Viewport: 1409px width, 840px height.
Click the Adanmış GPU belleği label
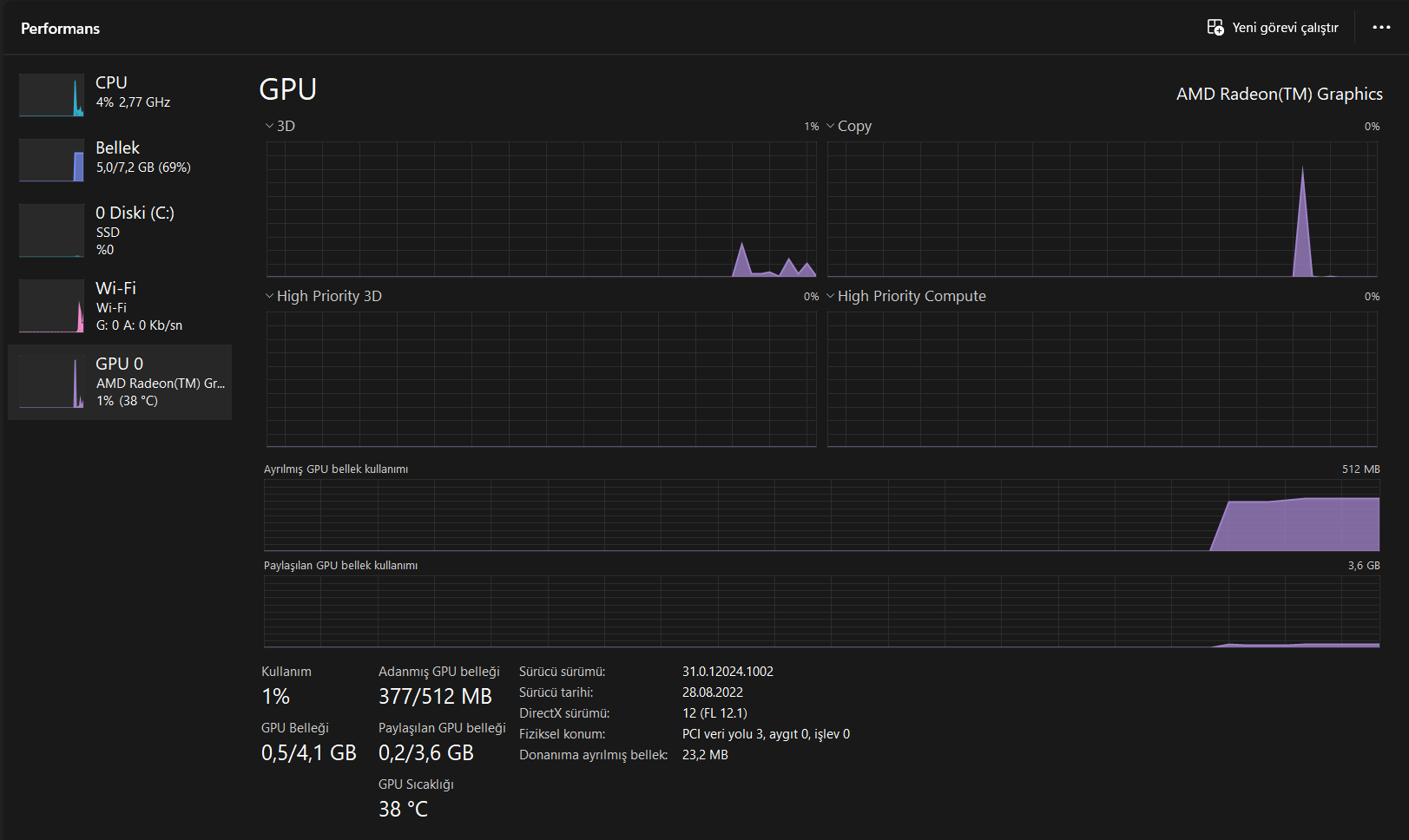pyautogui.click(x=439, y=672)
